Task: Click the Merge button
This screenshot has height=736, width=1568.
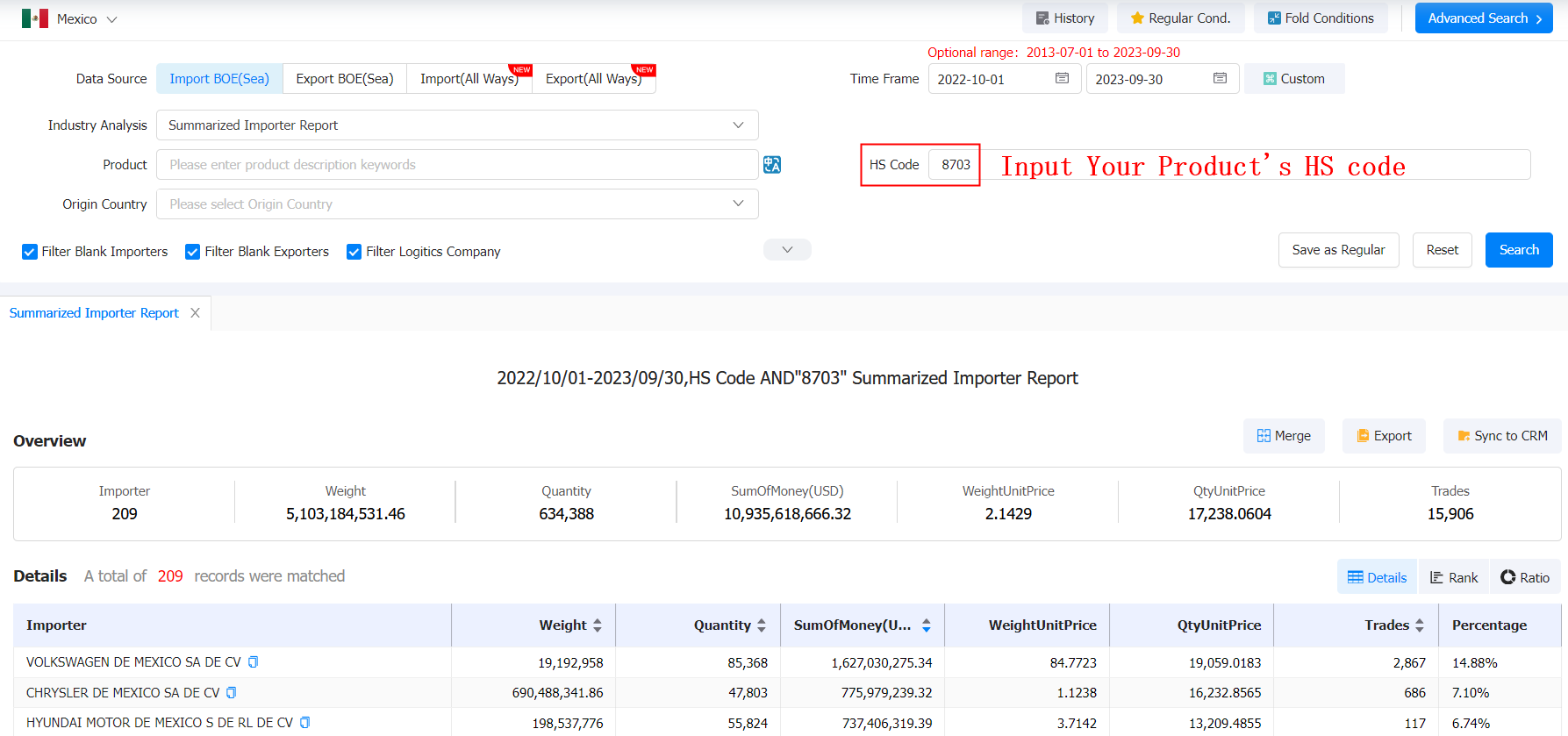Action: (x=1284, y=436)
